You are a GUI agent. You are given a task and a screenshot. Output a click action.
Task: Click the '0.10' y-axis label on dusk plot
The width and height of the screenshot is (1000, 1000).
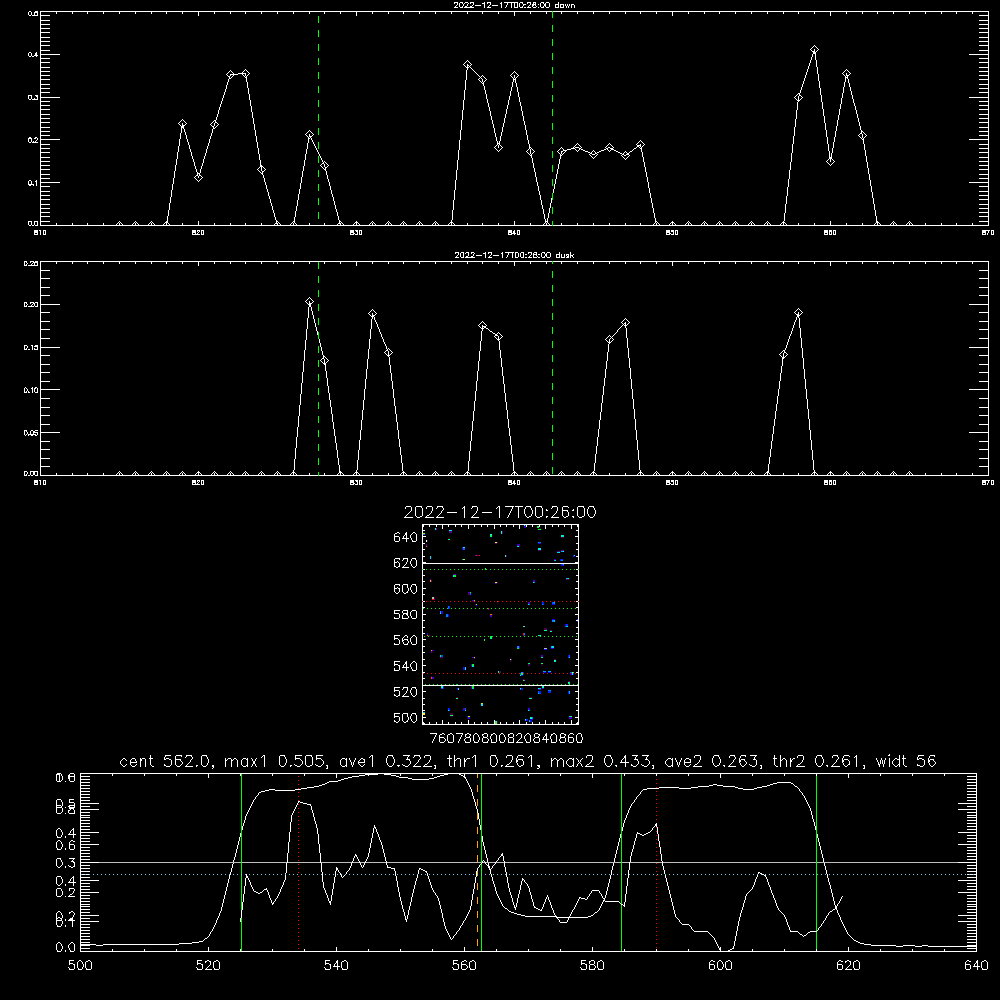[x=31, y=390]
